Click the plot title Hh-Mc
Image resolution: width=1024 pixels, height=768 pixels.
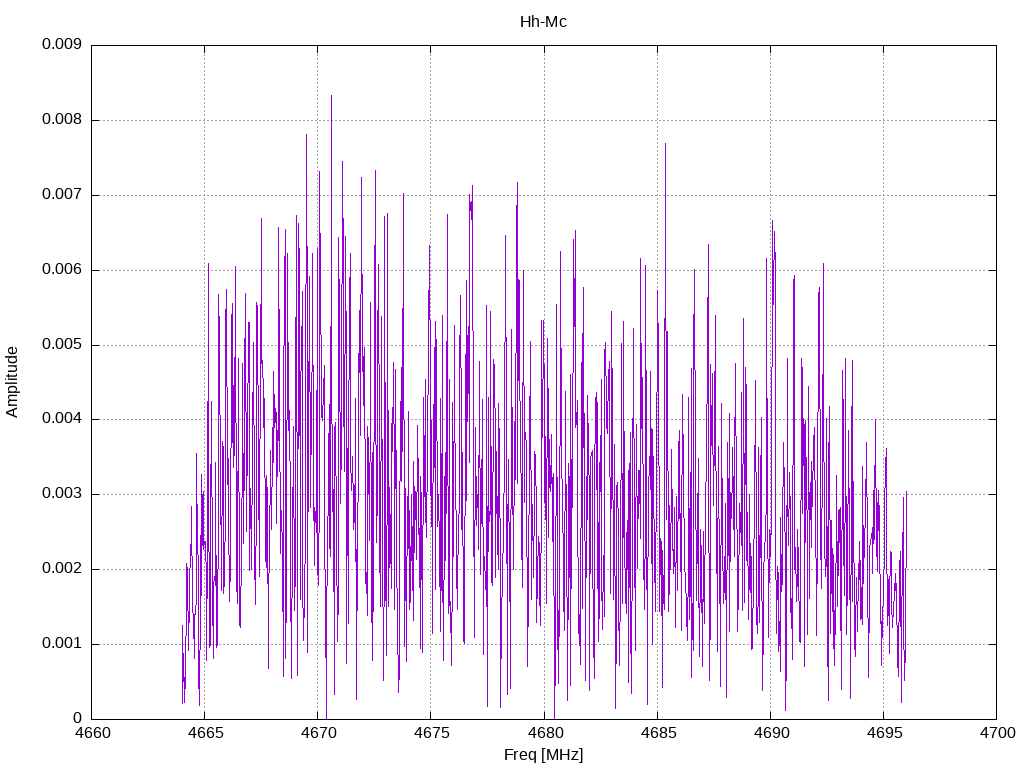click(543, 22)
